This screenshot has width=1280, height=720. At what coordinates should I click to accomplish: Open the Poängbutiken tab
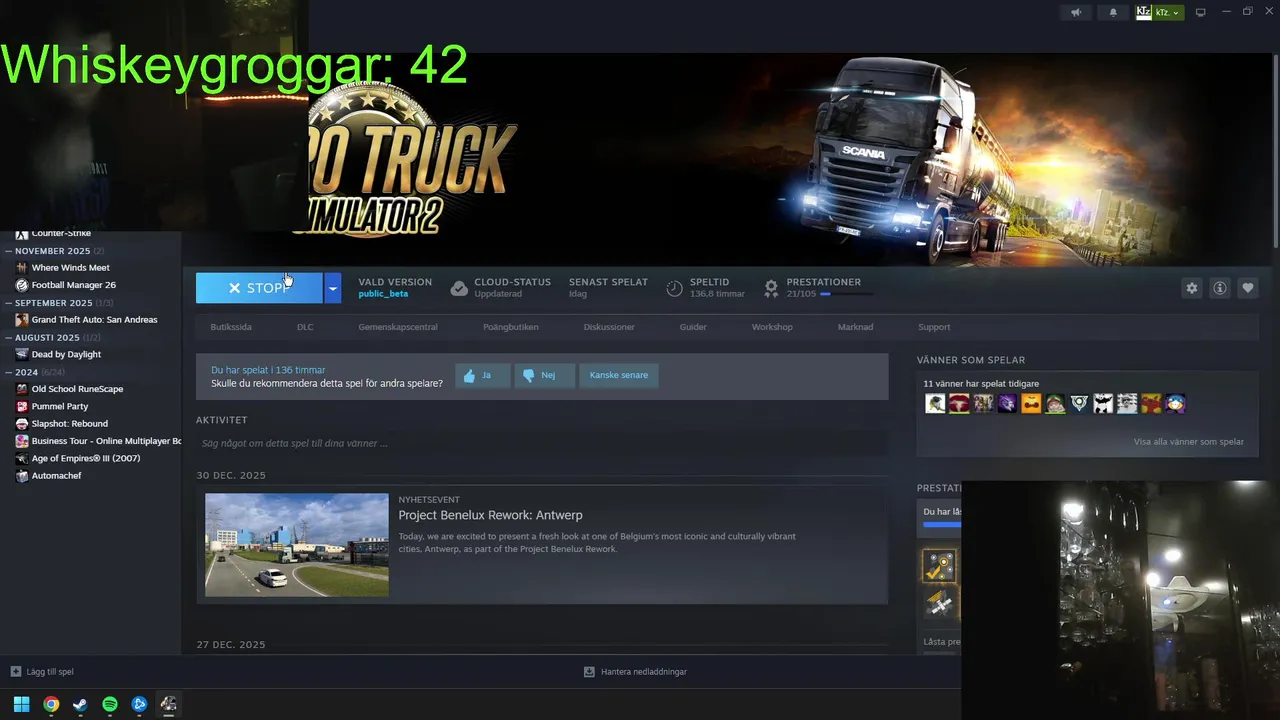[x=511, y=327]
